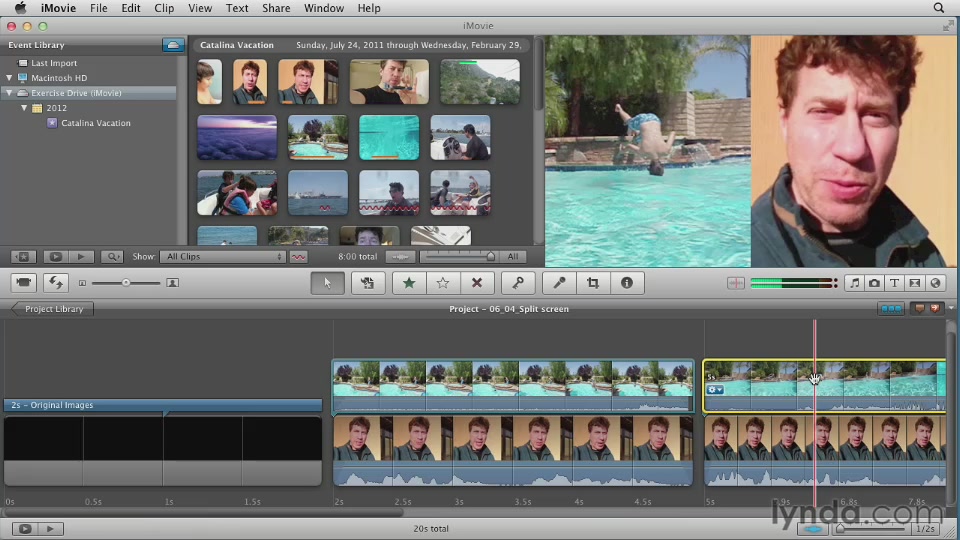The image size is (960, 540).
Task: Open the Share menu
Action: [x=276, y=8]
